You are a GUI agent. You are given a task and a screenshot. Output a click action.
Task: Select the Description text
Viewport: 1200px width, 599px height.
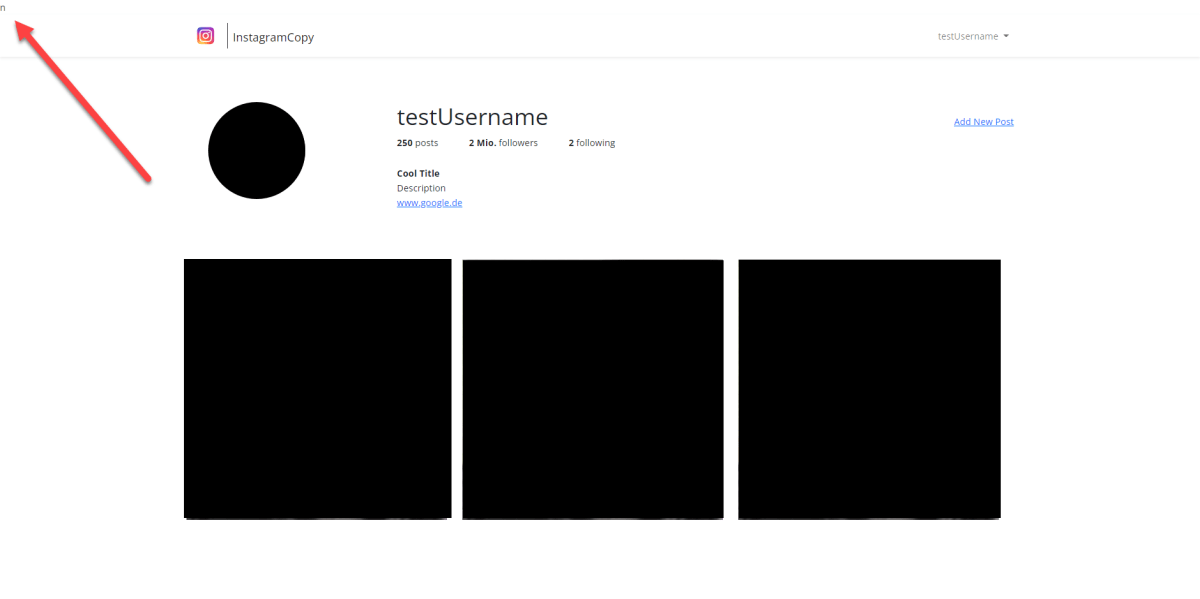(x=421, y=187)
